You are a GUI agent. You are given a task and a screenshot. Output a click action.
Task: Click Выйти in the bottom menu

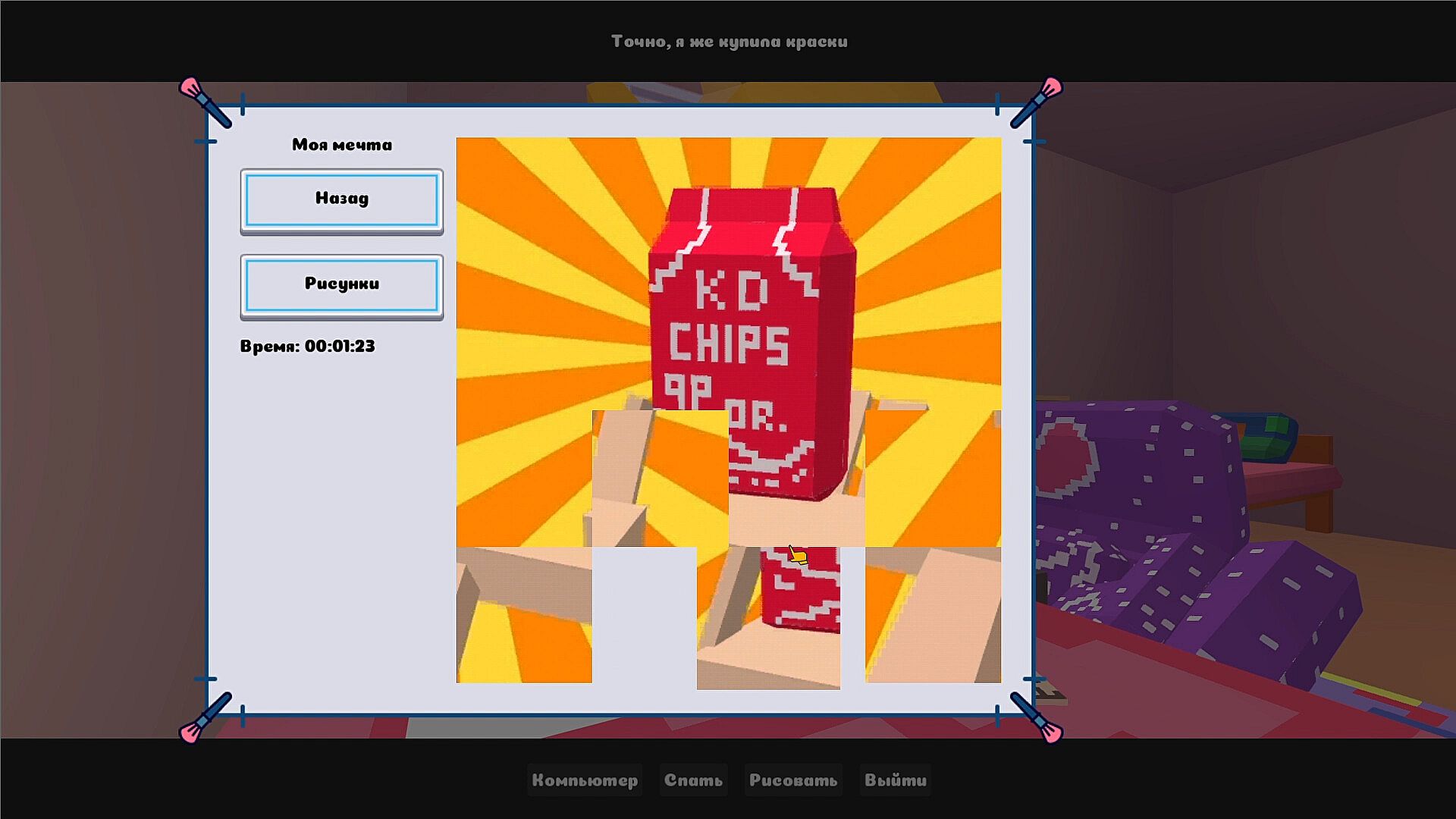[x=896, y=780]
